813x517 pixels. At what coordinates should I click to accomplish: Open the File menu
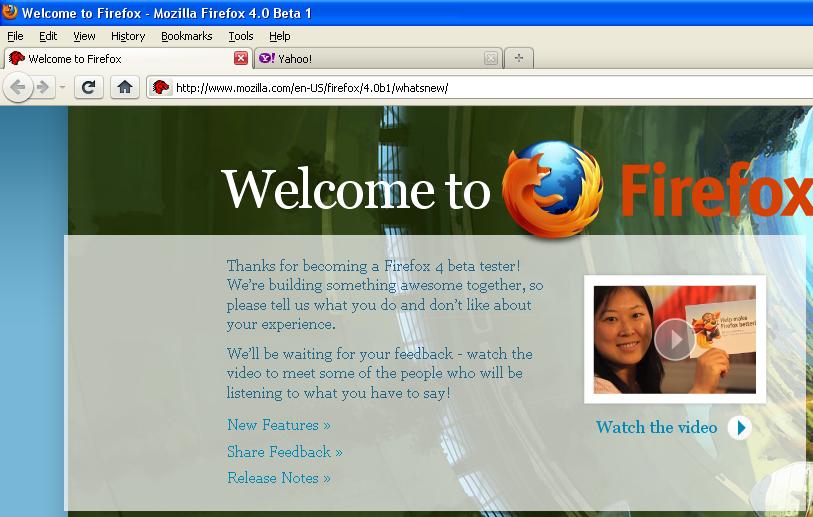tap(15, 36)
